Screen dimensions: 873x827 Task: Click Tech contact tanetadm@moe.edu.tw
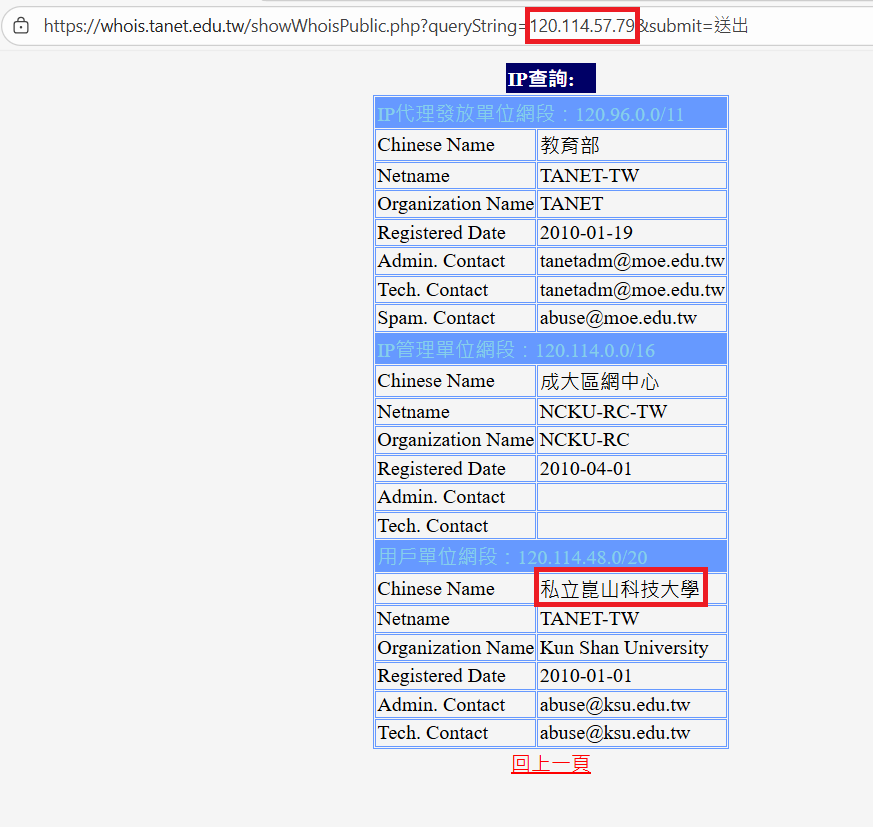(631, 290)
